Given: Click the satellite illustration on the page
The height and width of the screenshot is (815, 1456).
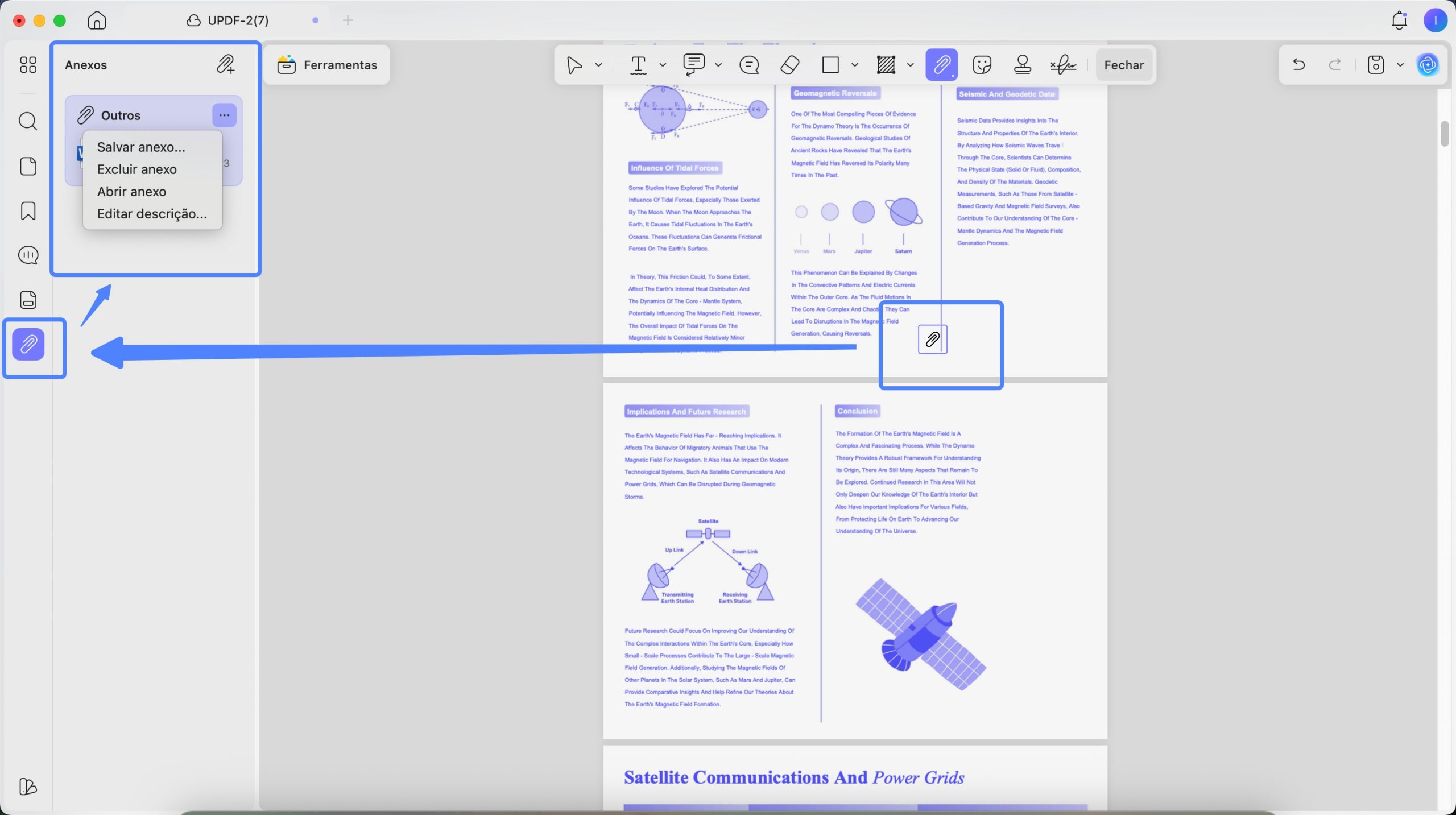Looking at the screenshot, I should point(921,634).
